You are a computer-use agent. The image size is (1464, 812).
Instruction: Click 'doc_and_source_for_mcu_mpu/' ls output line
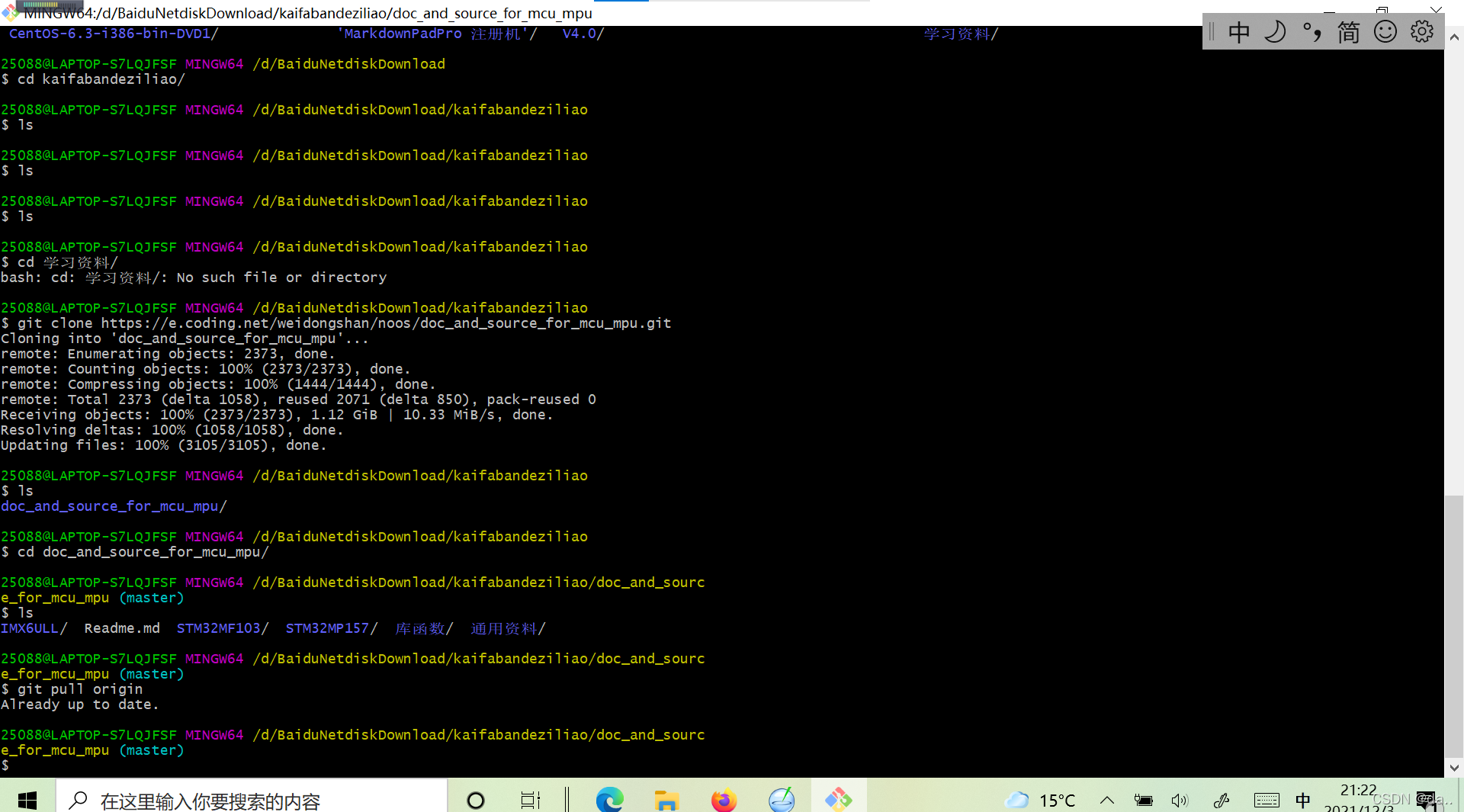[x=114, y=506]
